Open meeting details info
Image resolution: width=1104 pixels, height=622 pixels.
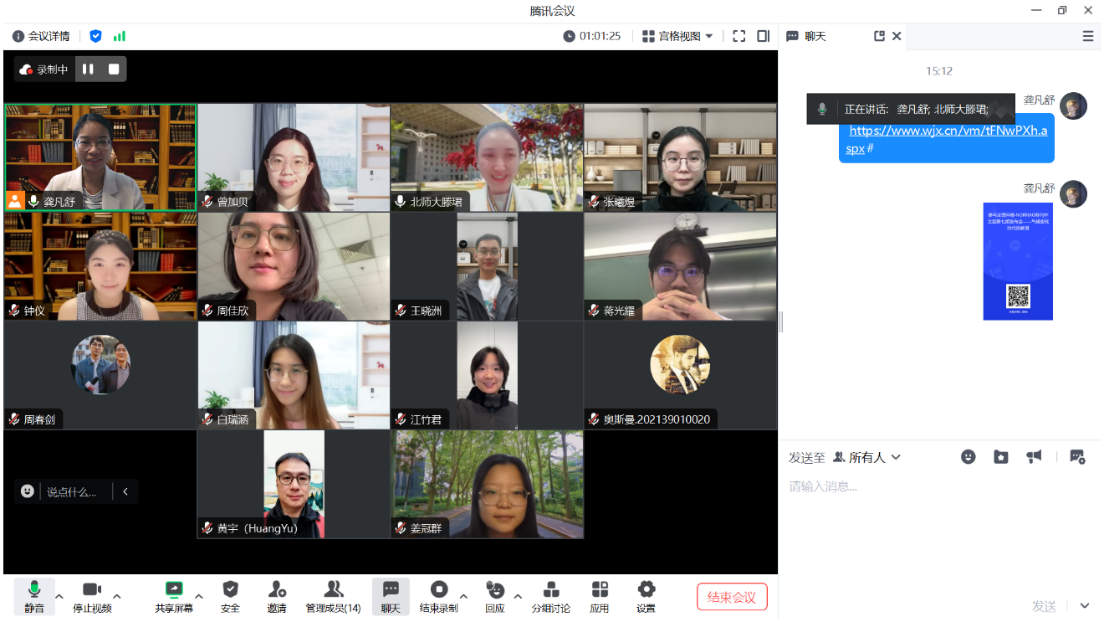point(41,36)
